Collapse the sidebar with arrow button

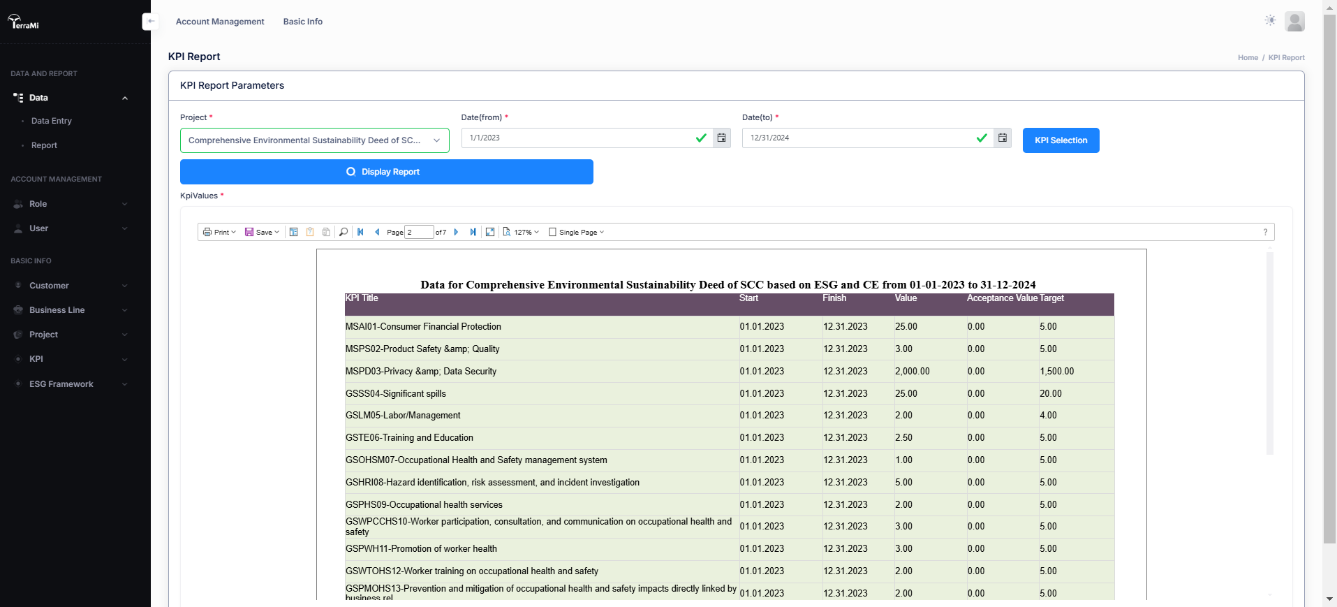click(150, 21)
